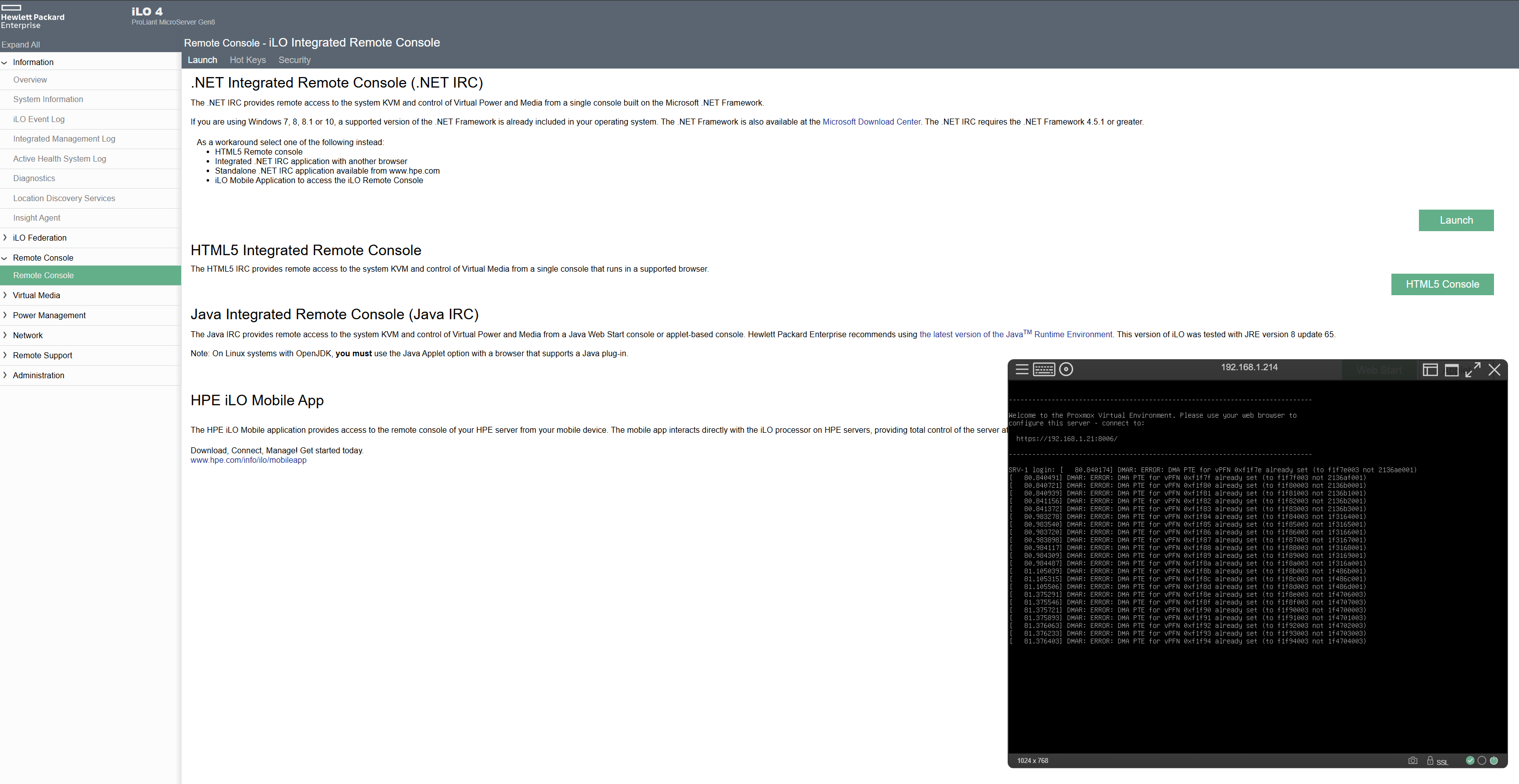This screenshot has width=1519, height=784.
Task: Switch to the Hot Keys tab
Action: [x=248, y=60]
